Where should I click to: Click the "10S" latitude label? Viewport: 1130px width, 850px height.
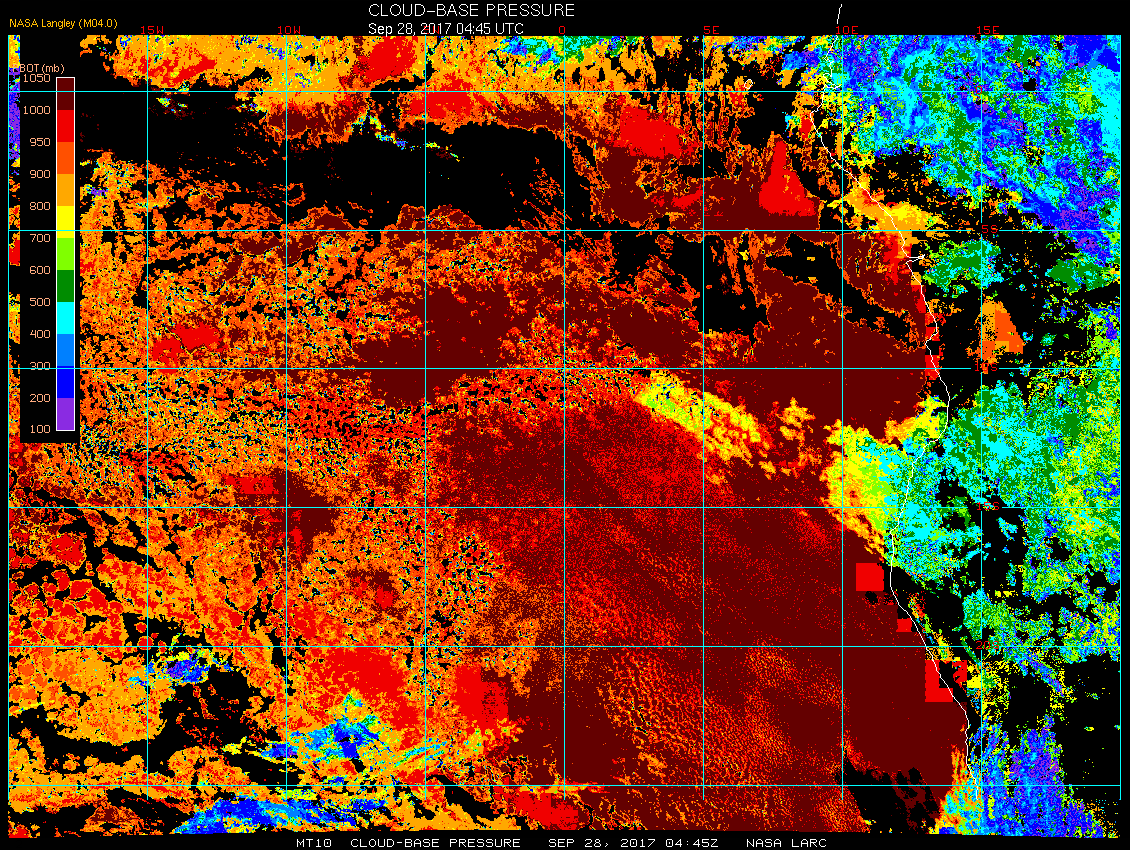click(986, 367)
